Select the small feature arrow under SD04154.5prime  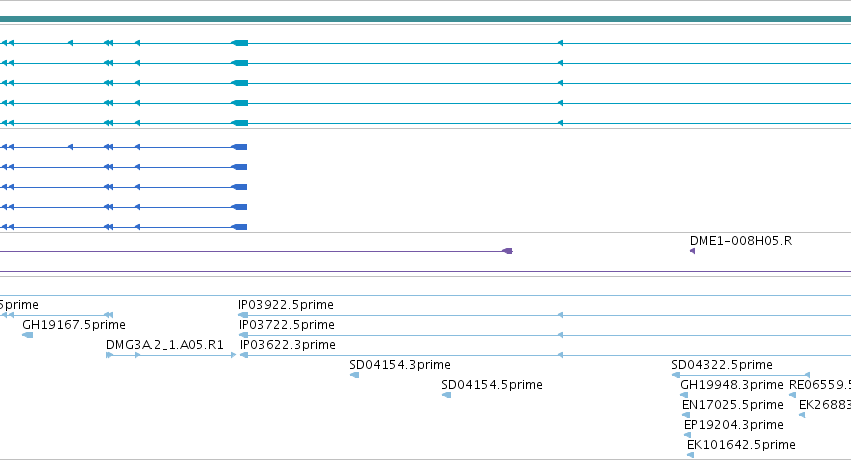click(x=447, y=395)
